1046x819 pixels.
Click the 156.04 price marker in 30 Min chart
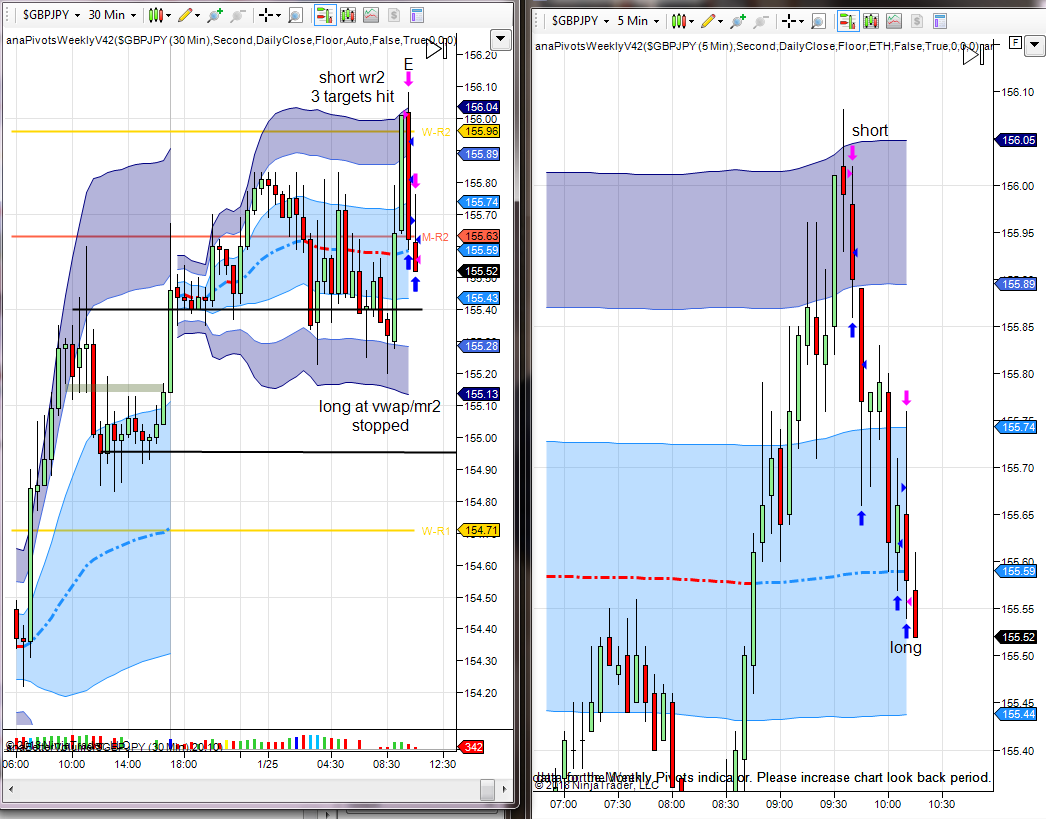[x=480, y=107]
